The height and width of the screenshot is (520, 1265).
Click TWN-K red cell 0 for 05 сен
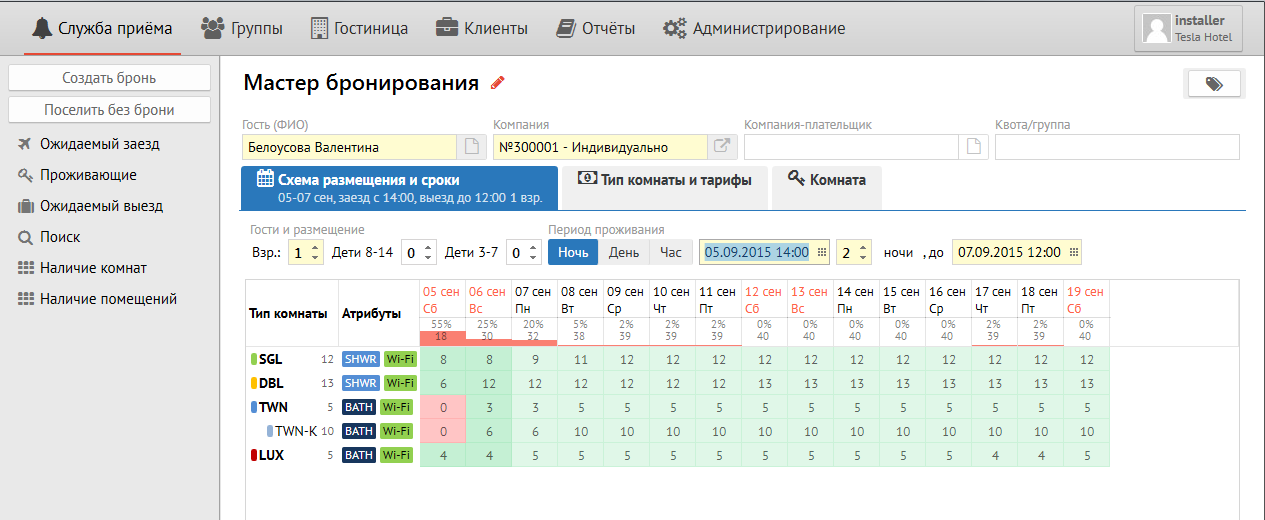tap(442, 431)
